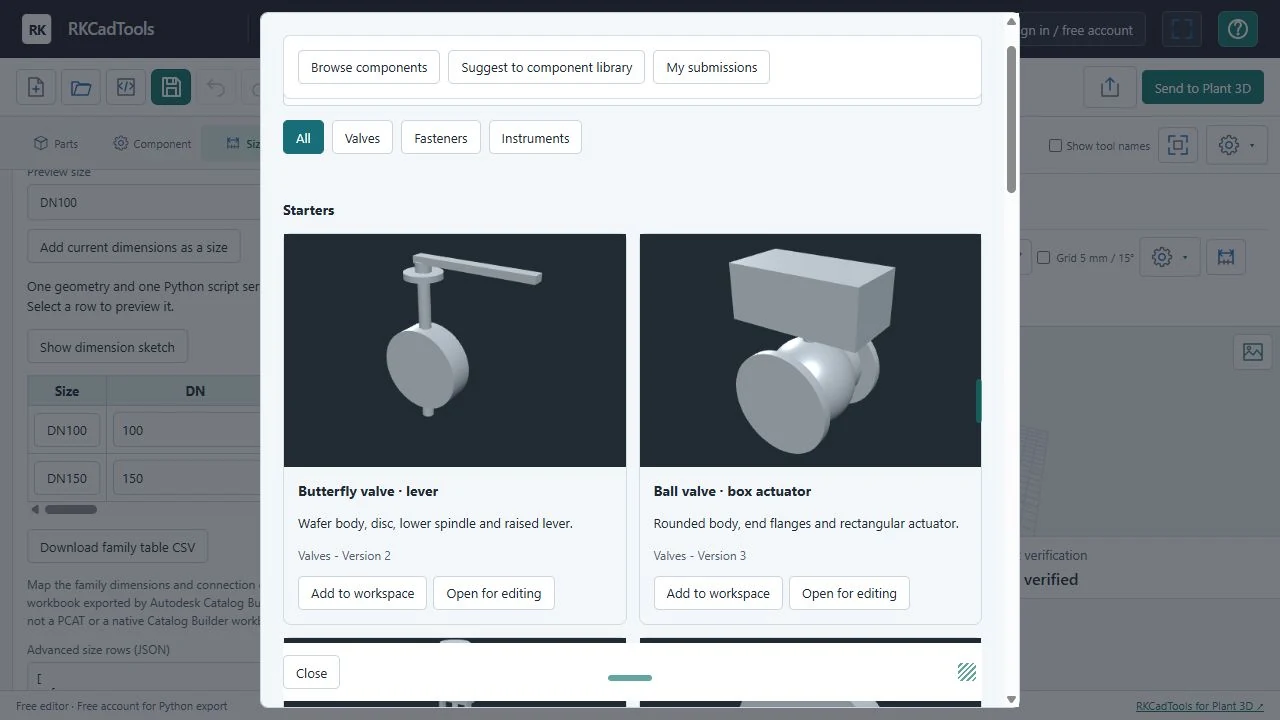Create a new file via toolbar icon

click(x=36, y=87)
